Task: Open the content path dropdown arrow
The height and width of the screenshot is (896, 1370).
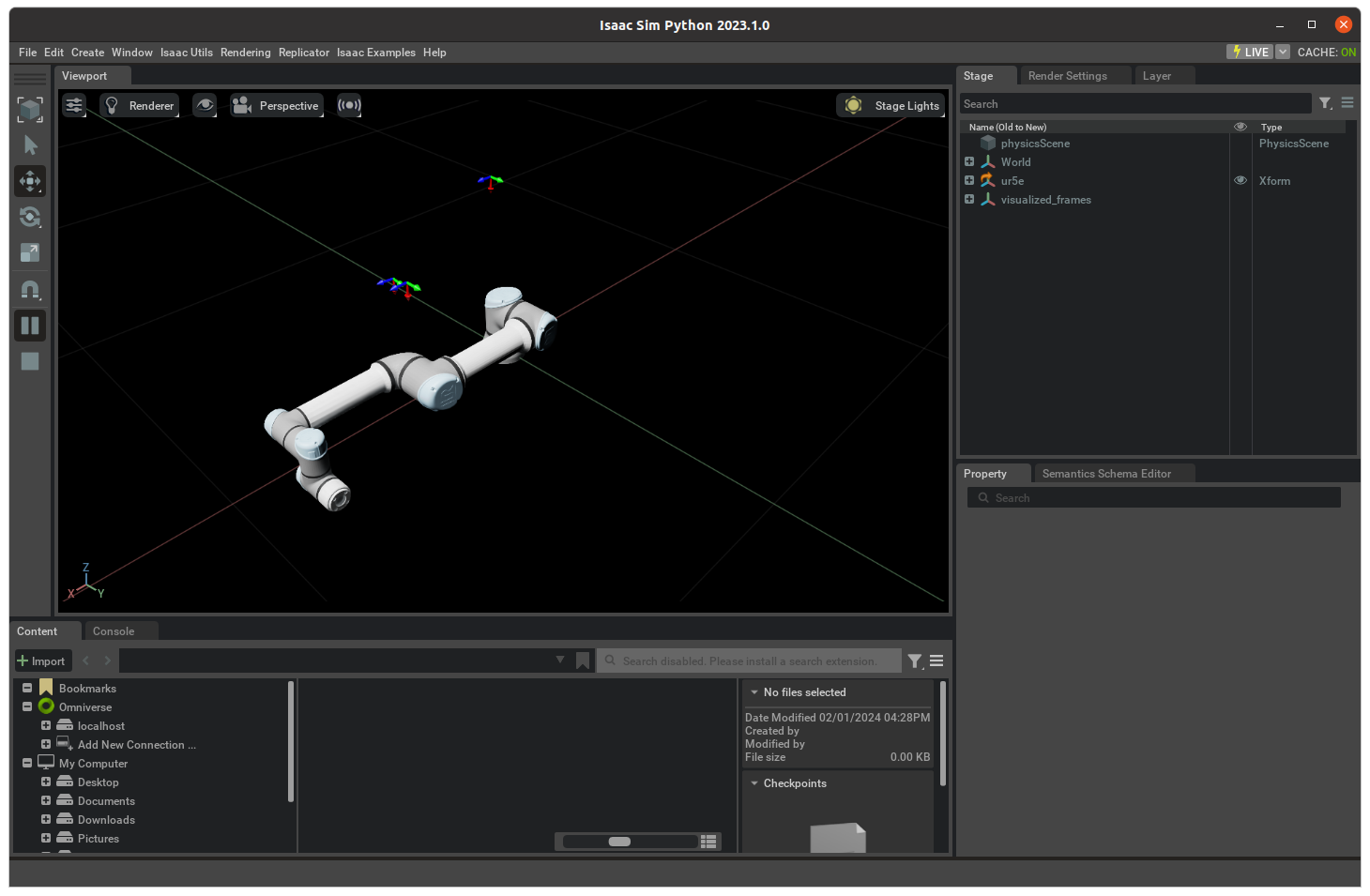Action: tap(560, 660)
